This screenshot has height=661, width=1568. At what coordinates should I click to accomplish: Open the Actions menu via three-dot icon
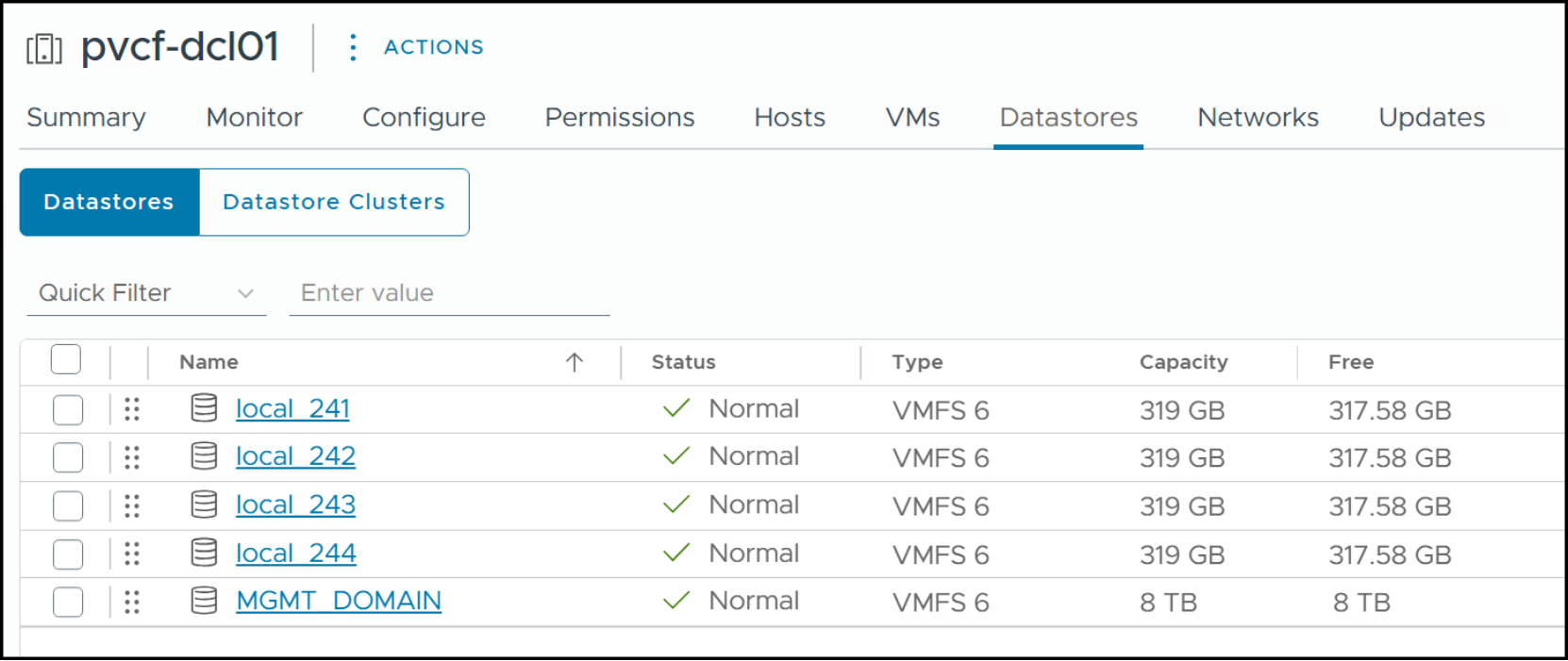353,47
